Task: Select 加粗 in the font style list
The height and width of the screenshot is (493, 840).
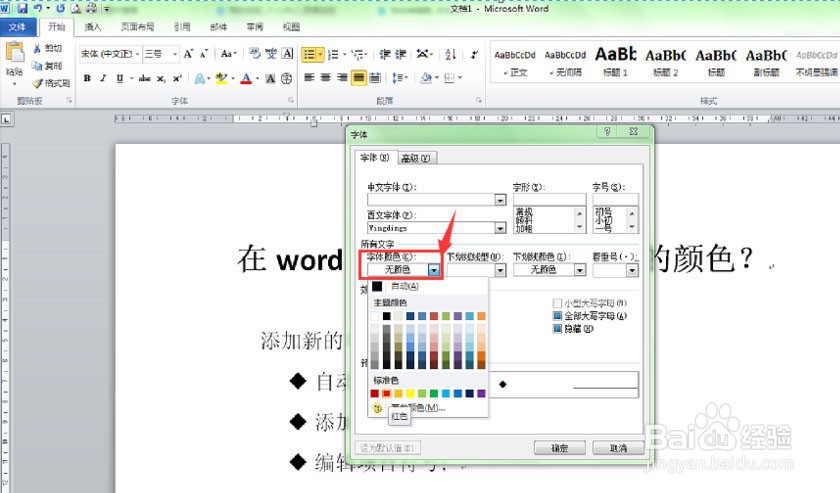Action: coord(524,229)
